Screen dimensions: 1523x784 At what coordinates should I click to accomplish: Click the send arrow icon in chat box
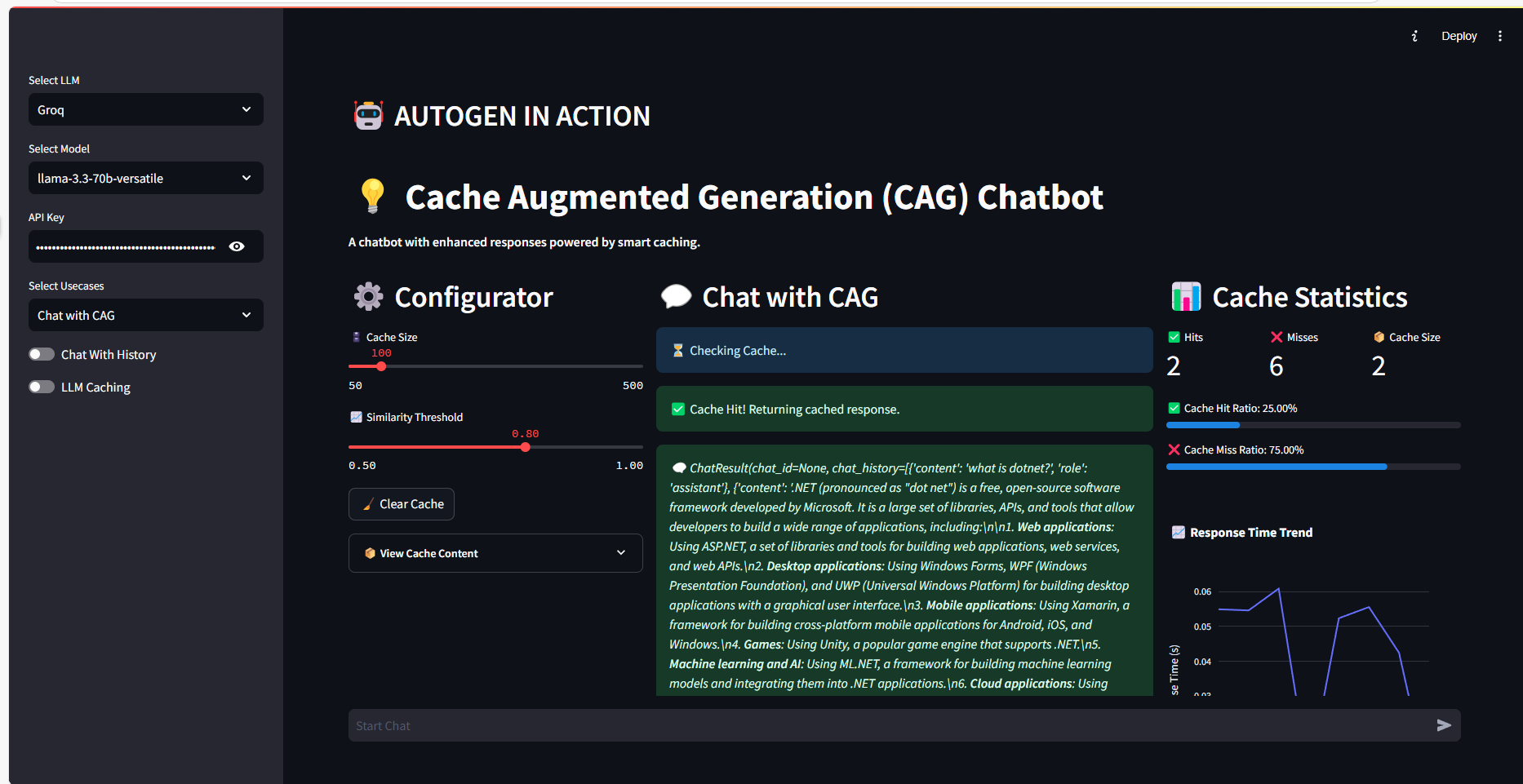[x=1443, y=725]
